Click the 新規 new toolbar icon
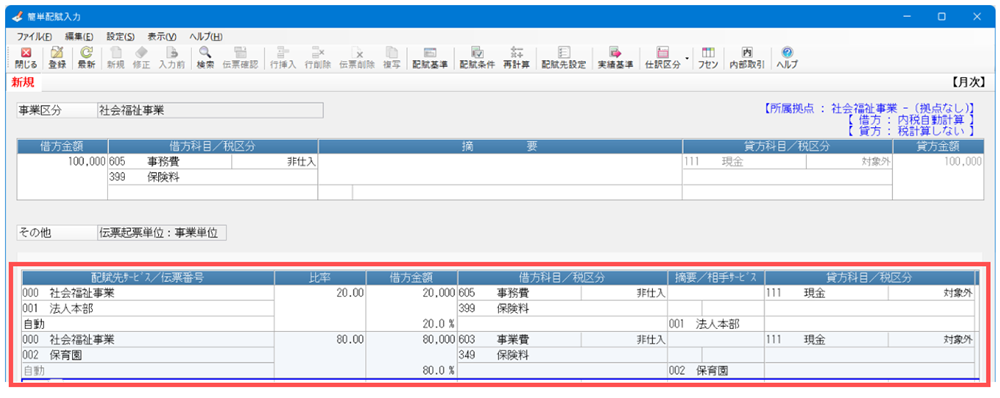Viewport: 1000px width, 398px height. [x=115, y=57]
